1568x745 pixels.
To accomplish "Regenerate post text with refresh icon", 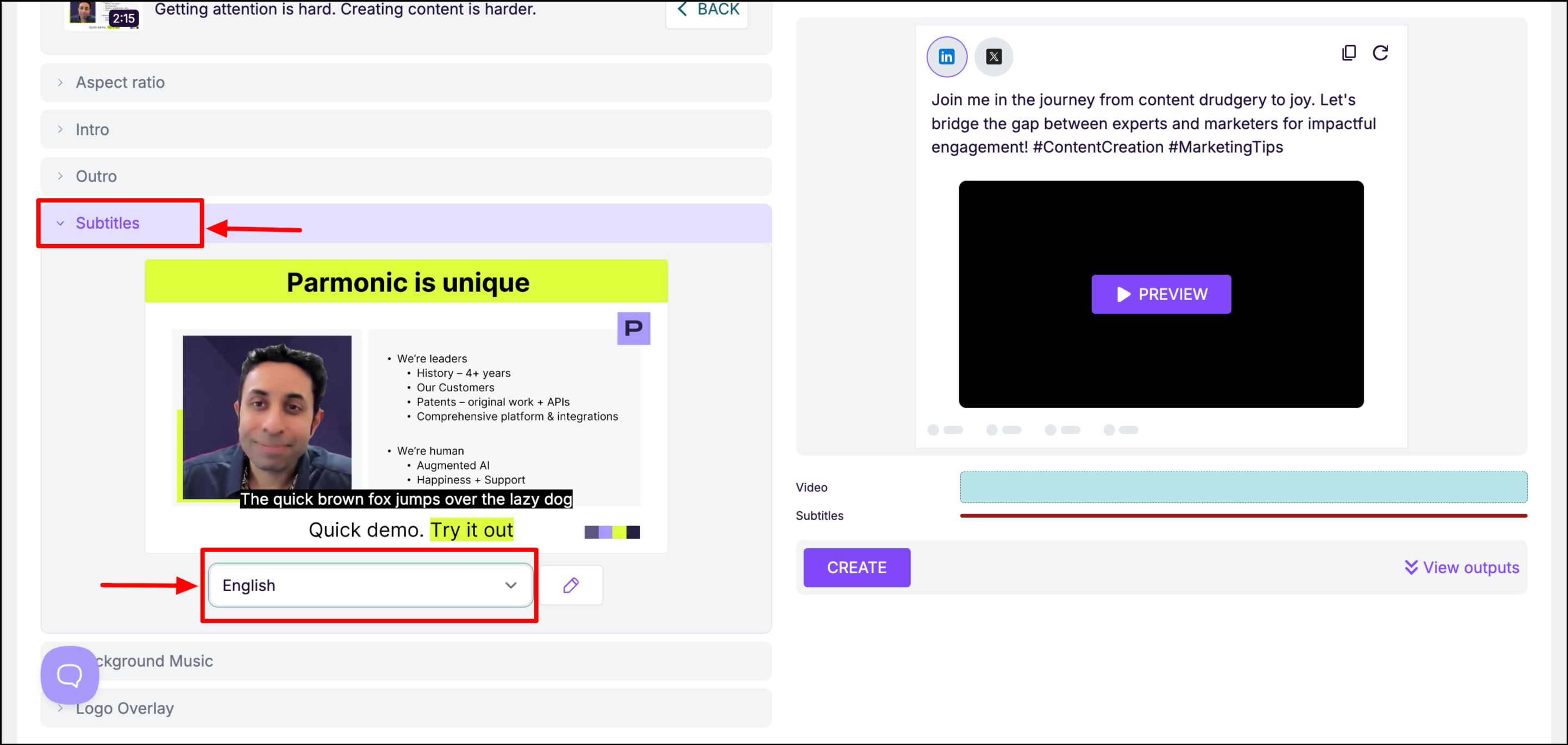I will coord(1380,53).
